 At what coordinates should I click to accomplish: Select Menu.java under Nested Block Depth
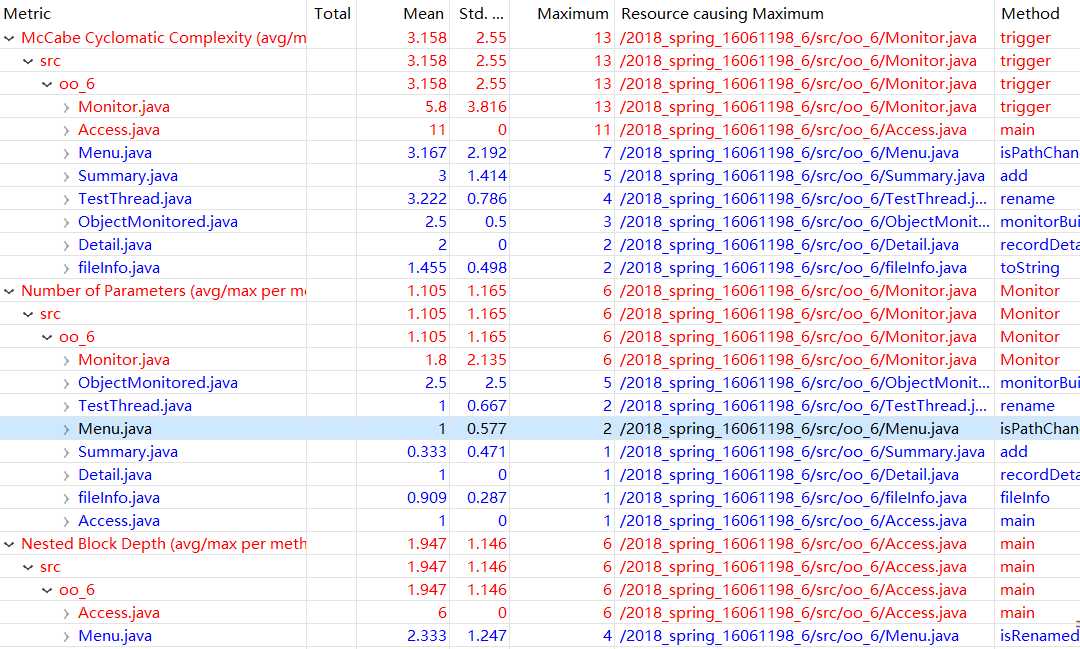coord(115,636)
